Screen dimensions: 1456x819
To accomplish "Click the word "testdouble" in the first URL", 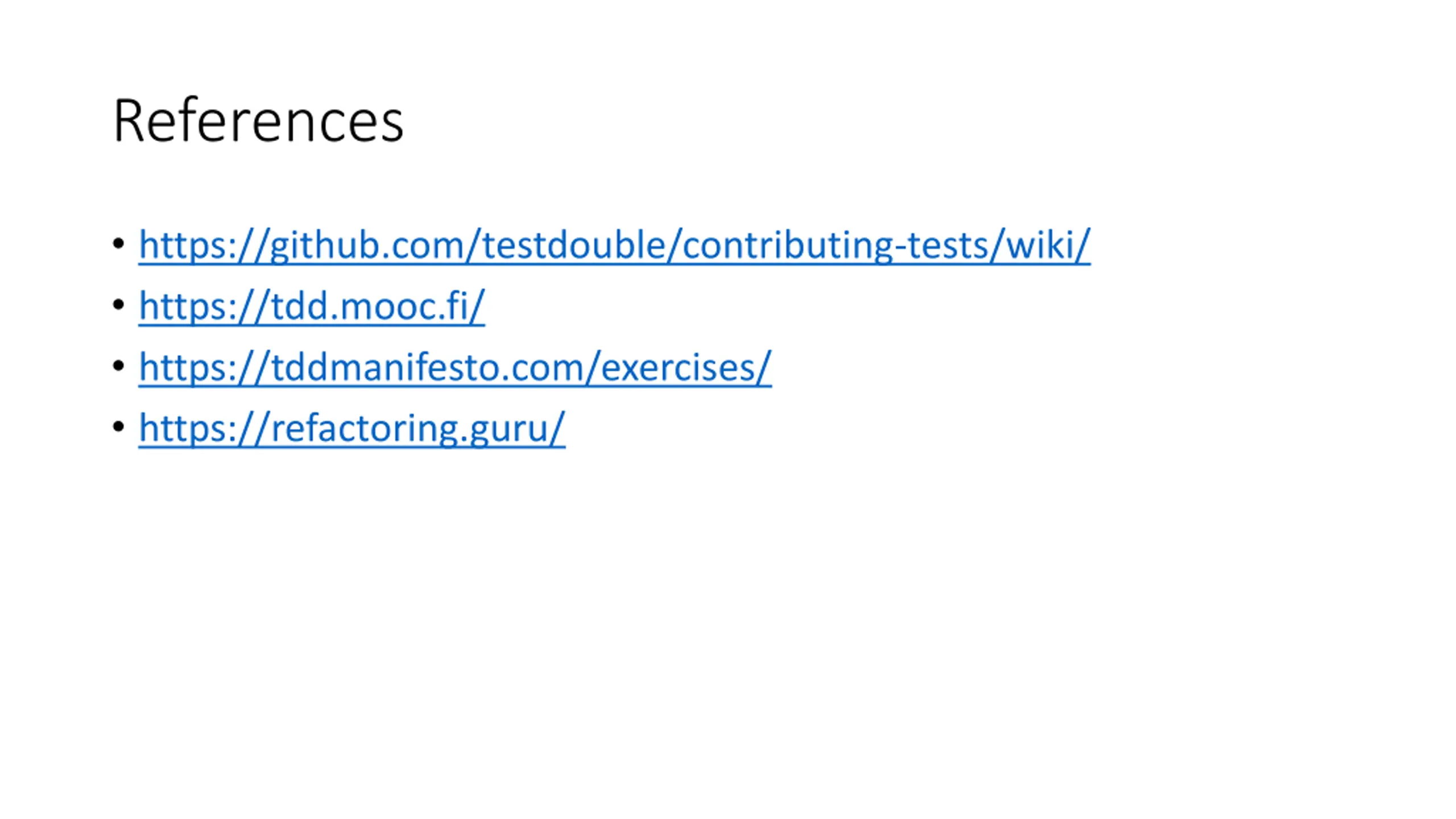I will click(x=574, y=245).
